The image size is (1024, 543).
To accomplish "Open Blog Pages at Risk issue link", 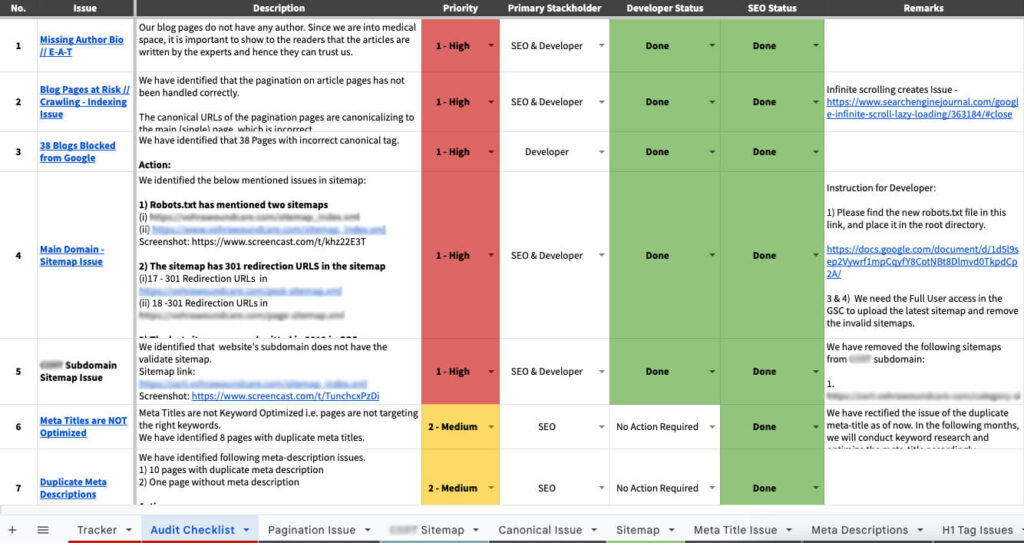I will tap(84, 102).
